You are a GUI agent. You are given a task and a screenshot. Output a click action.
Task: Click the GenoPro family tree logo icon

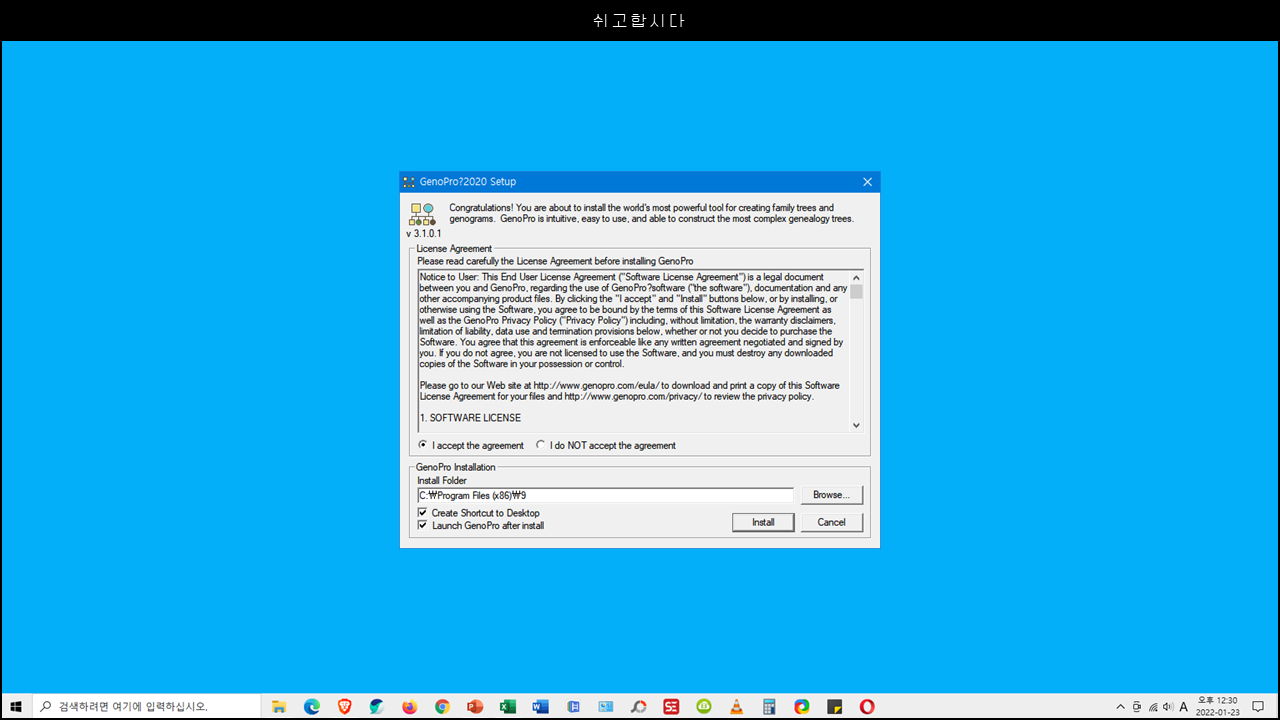[x=422, y=214]
